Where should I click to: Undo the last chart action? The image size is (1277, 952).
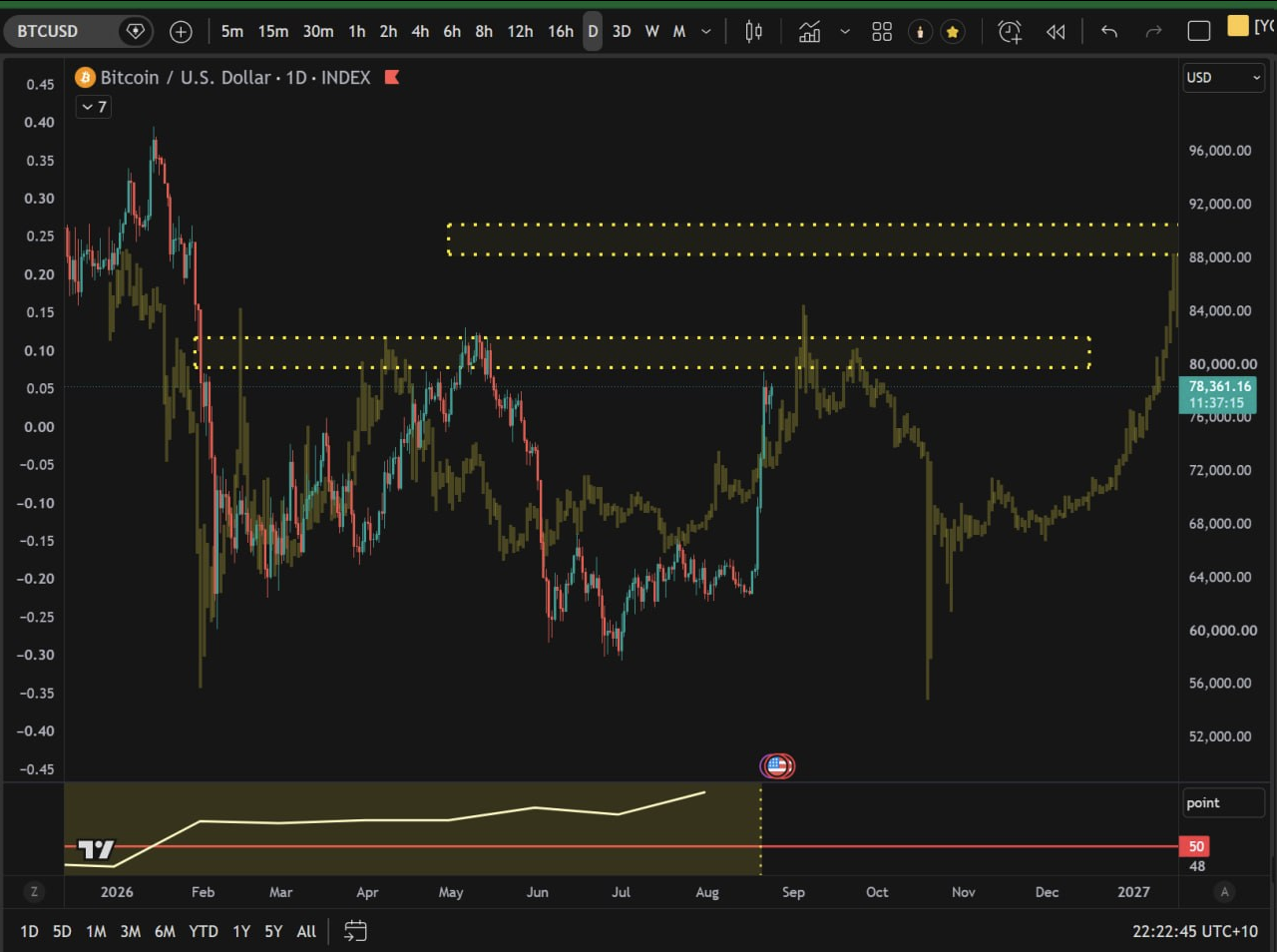point(1109,32)
